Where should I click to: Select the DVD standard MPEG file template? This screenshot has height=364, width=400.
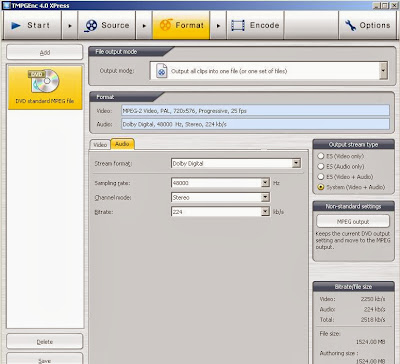click(x=45, y=87)
